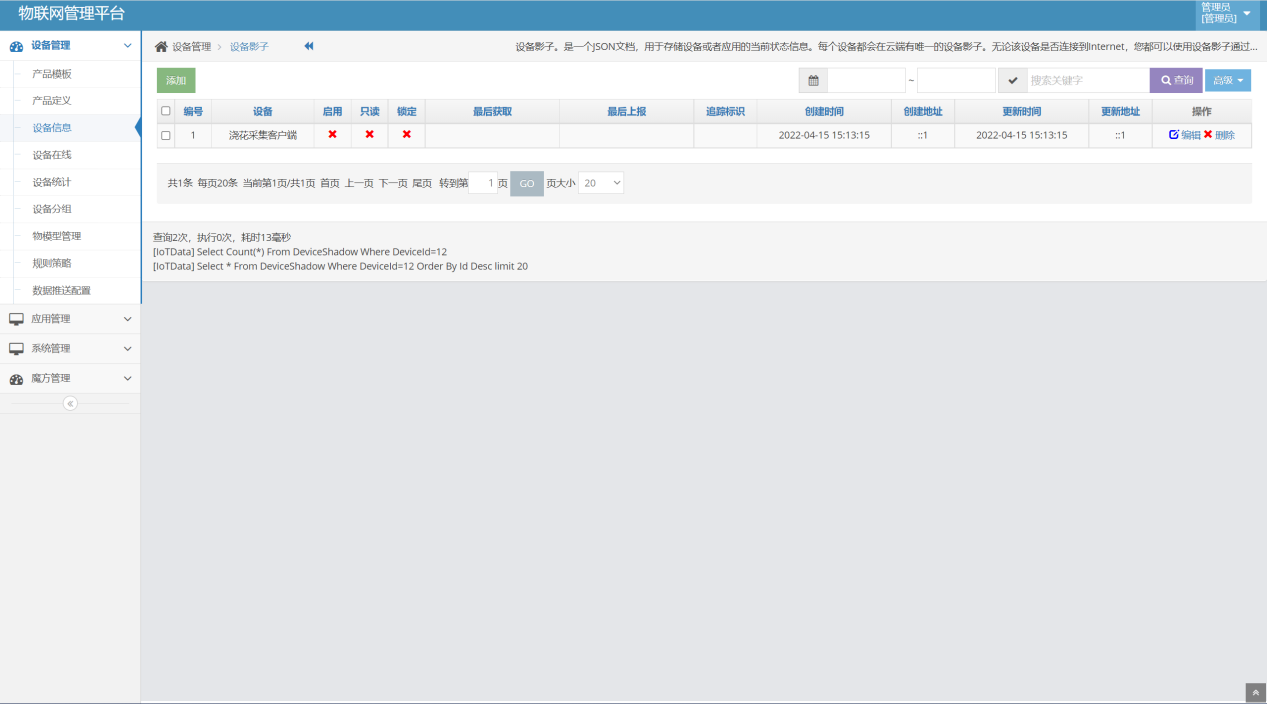Expand the 应用管理 menu chevron
The height and width of the screenshot is (704, 1267).
coord(127,319)
